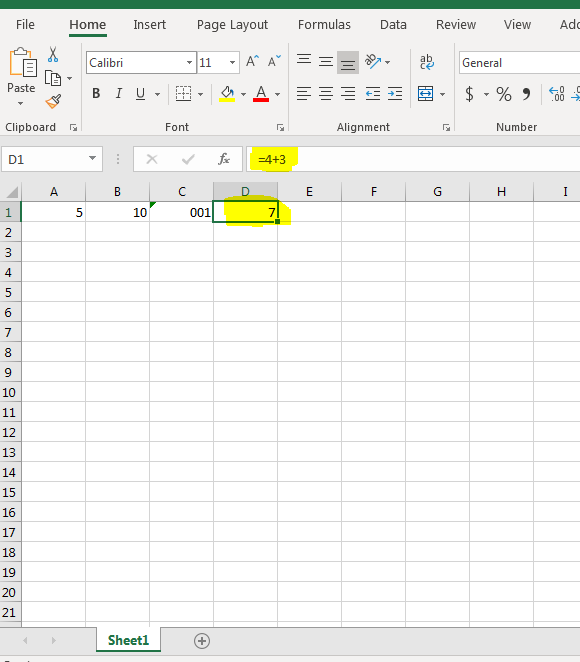Click the Cut scissors icon
Viewport: 580px width, 662px height.
[x=53, y=55]
